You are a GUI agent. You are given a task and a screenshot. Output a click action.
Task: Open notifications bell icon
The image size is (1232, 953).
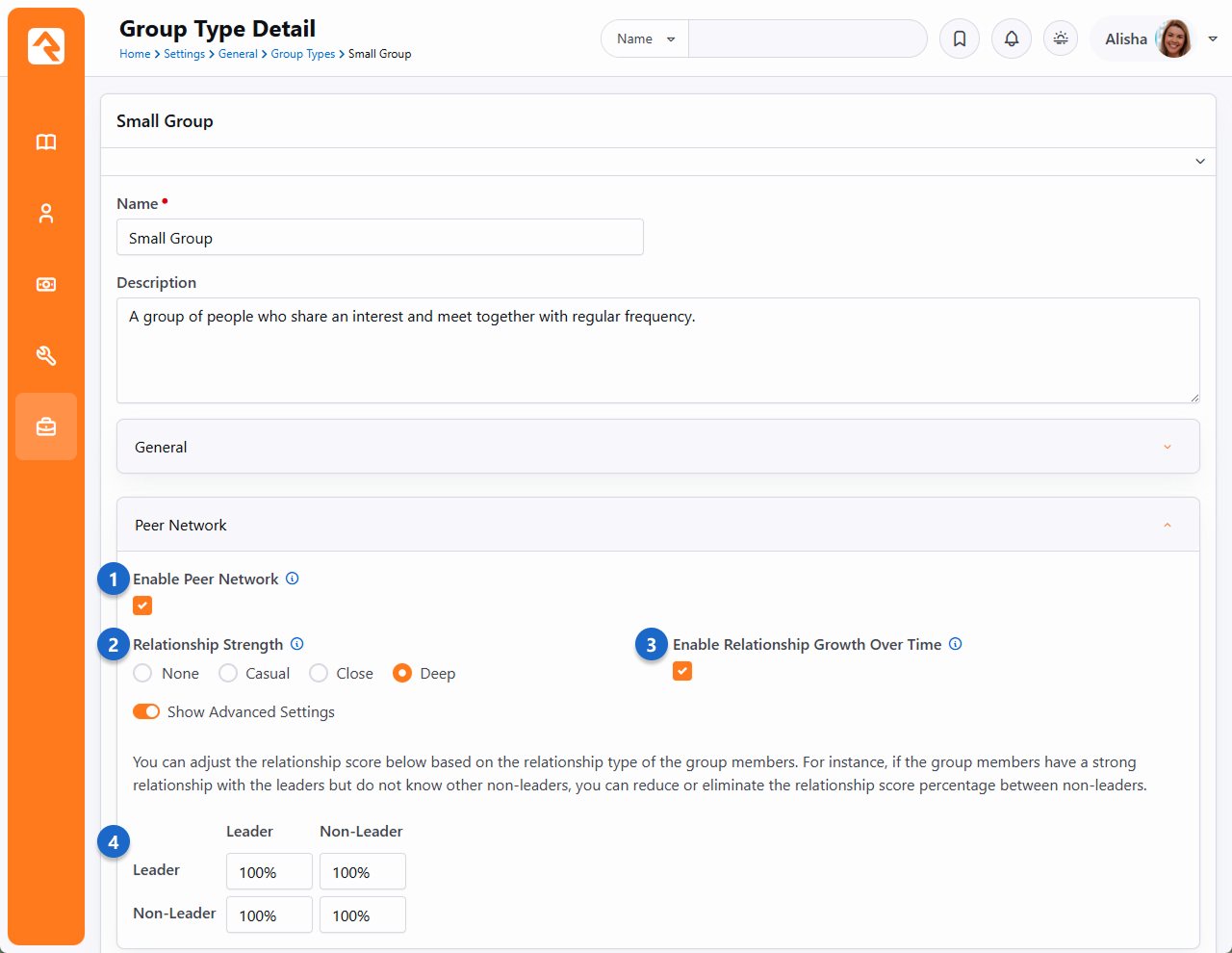pyautogui.click(x=1012, y=39)
